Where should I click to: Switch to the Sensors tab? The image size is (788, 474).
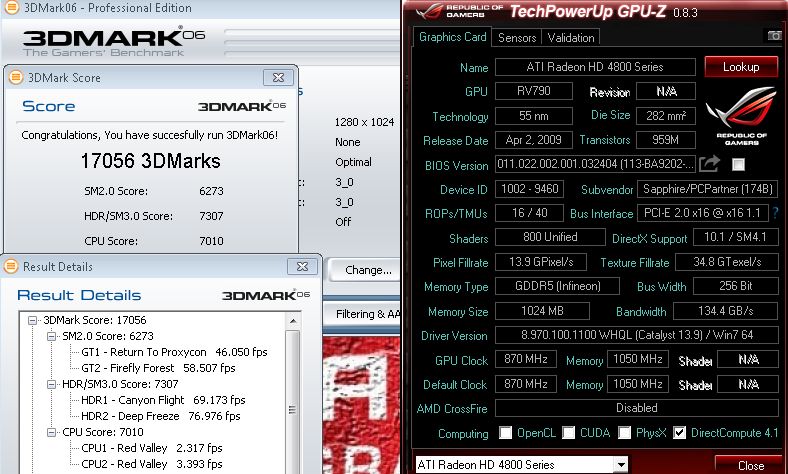[x=517, y=38]
